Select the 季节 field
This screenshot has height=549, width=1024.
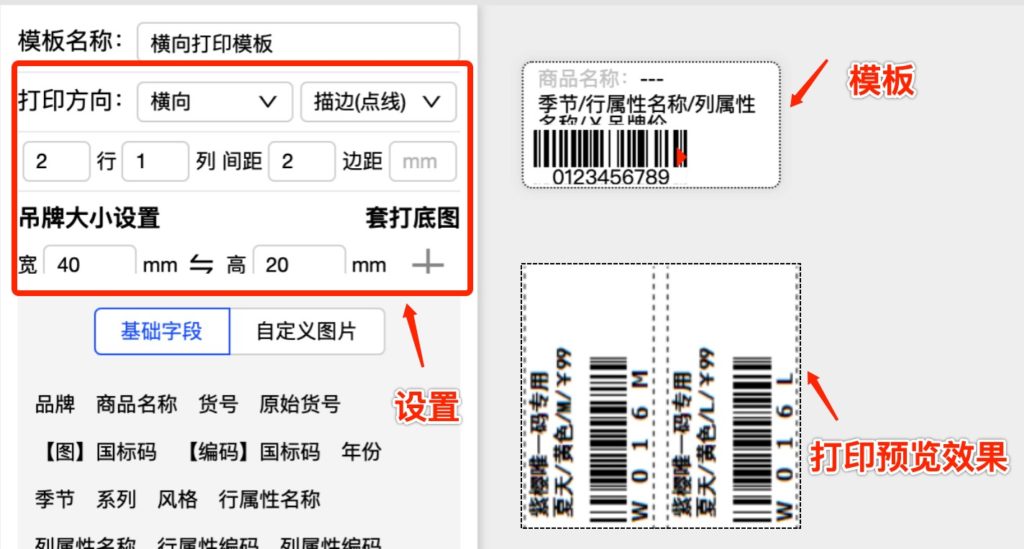[55, 499]
